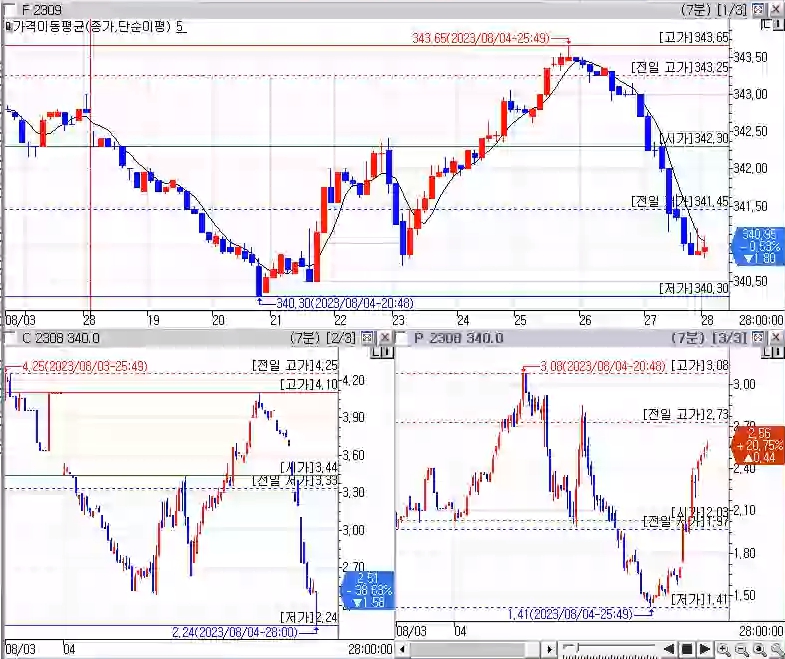Click the I scale button in C 2308 chart

click(x=387, y=353)
